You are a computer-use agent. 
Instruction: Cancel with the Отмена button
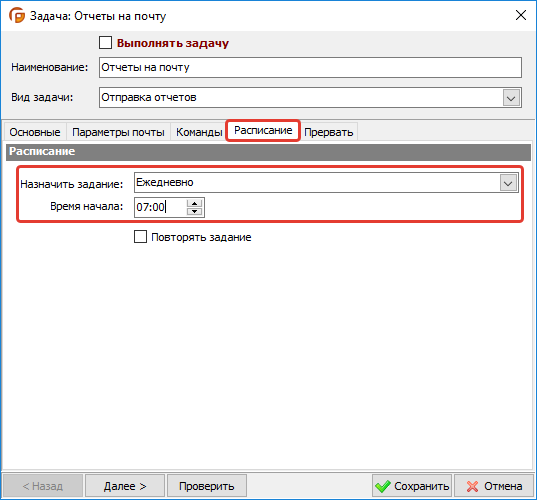click(494, 486)
